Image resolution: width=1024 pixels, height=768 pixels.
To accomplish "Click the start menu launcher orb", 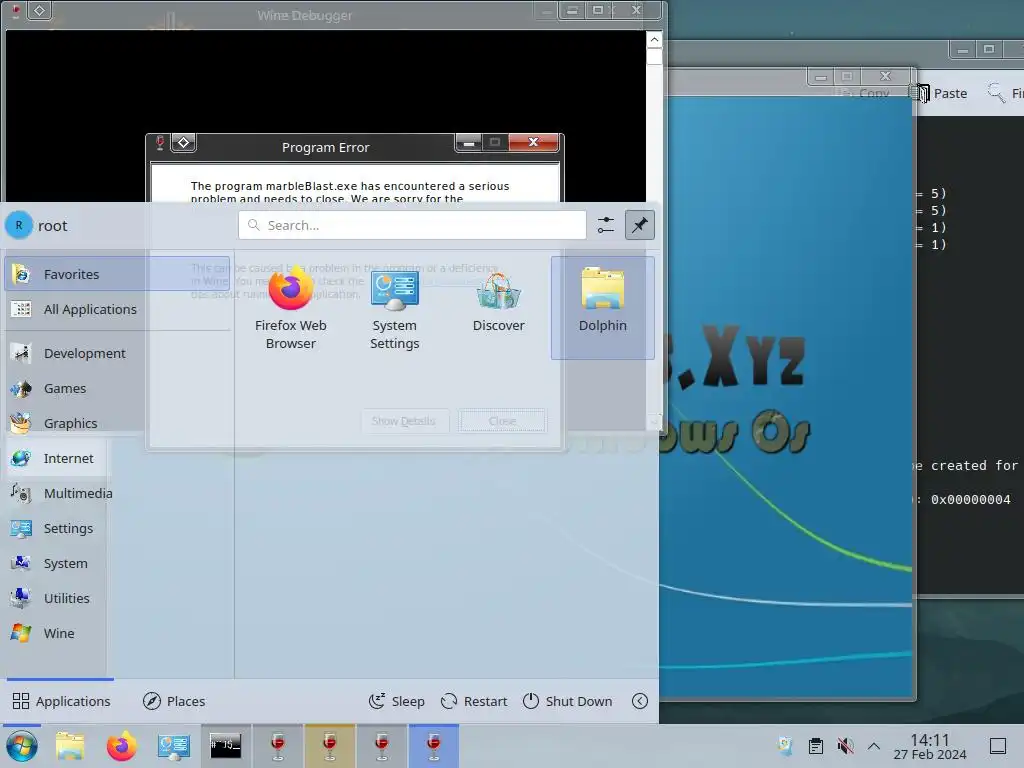I will point(22,746).
